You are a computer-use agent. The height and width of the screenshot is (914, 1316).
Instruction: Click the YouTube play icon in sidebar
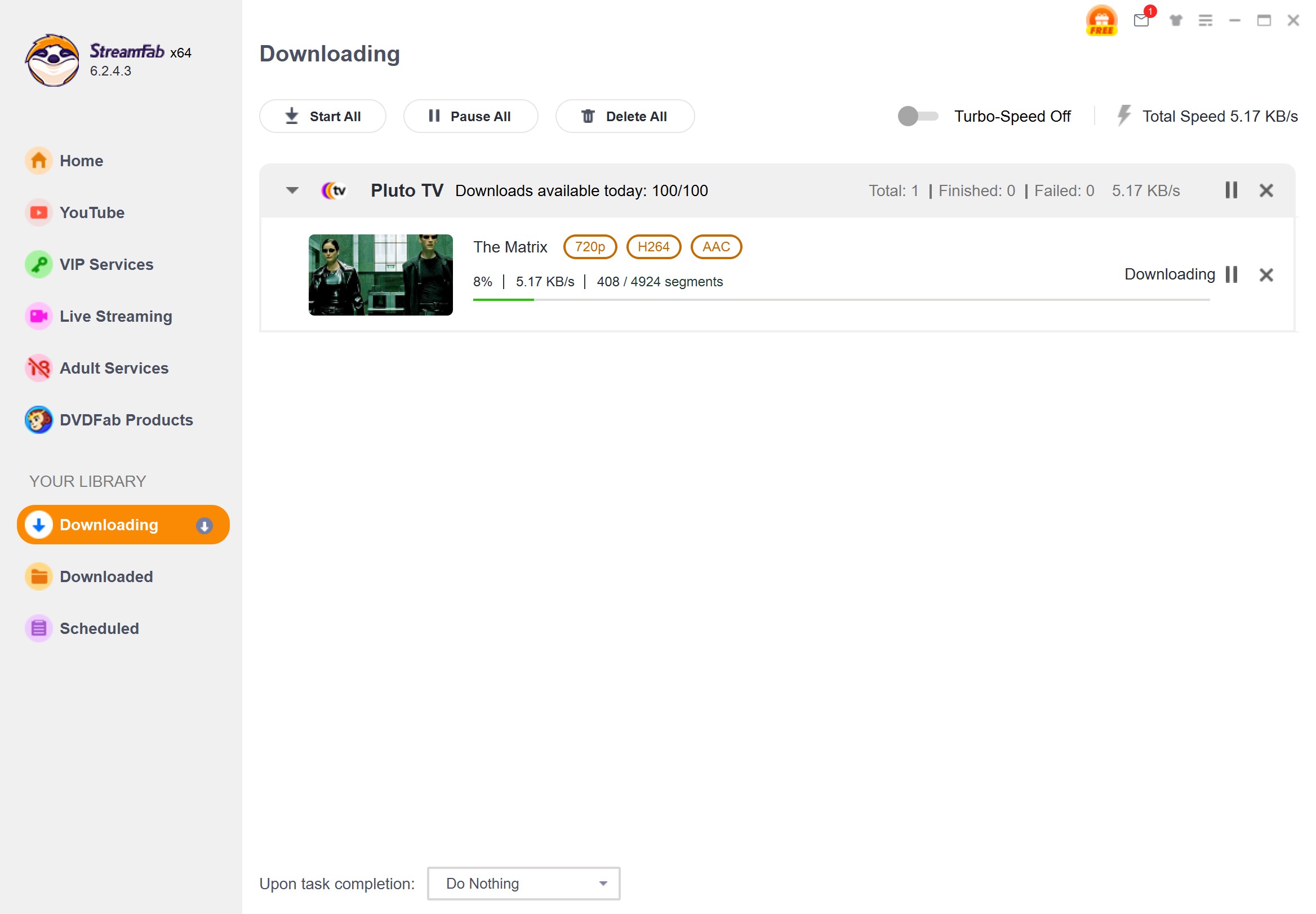pos(39,212)
